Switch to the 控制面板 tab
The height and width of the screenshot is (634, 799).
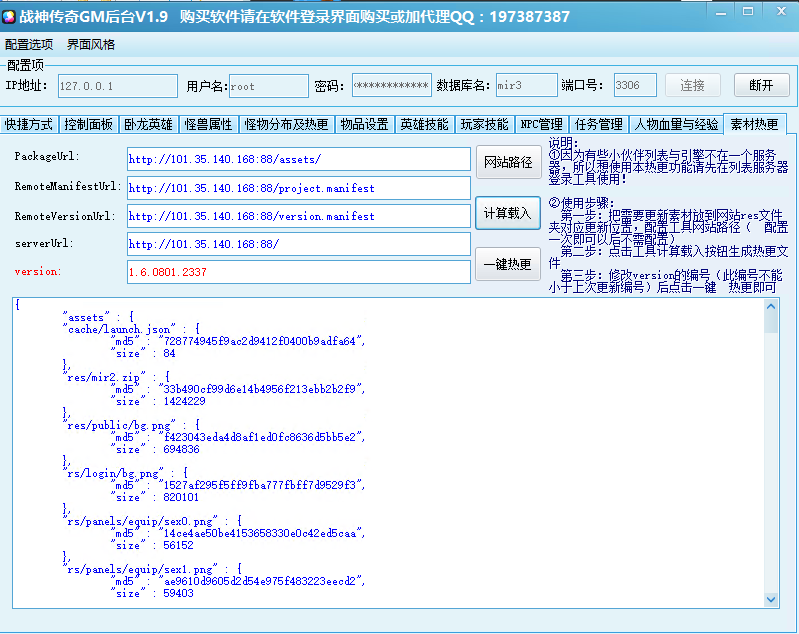(89, 124)
